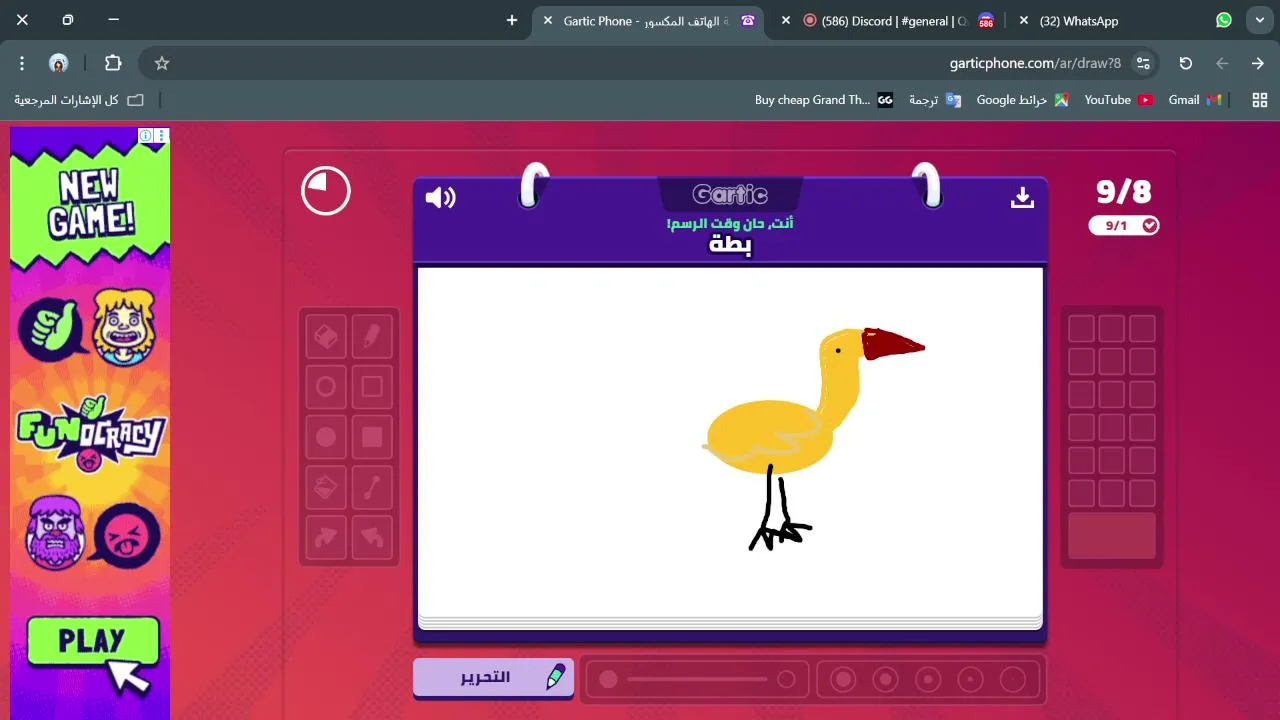Select the Pencil drawing tool
Viewport: 1280px width, 720px height.
(x=372, y=336)
